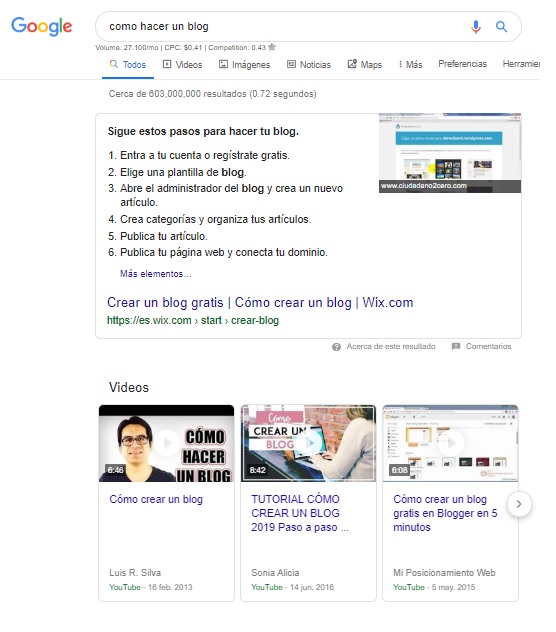This screenshot has width=556, height=632.
Task: Click the 'Videos' section heading
Action: [x=129, y=387]
